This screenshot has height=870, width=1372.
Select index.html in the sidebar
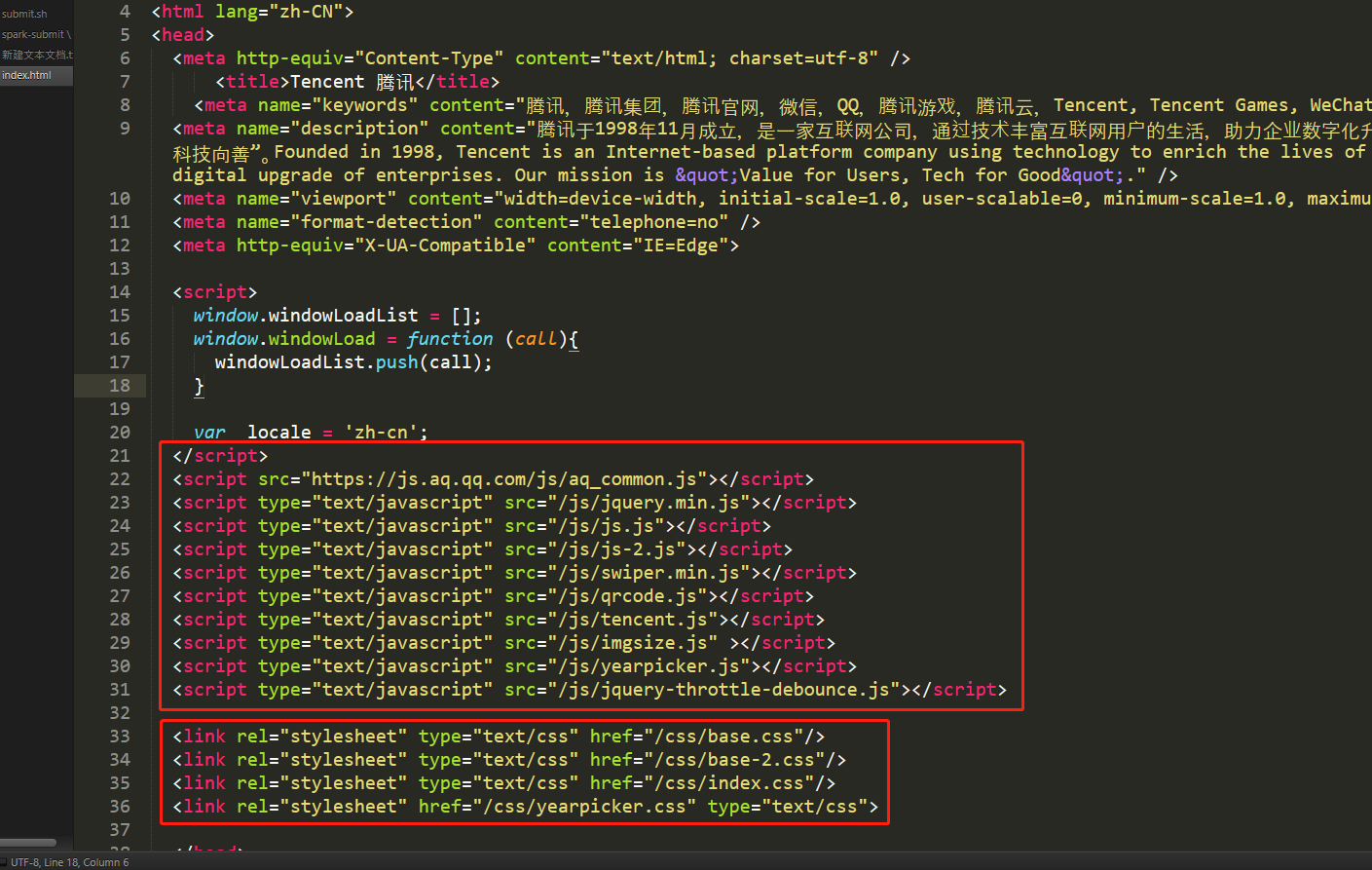pyautogui.click(x=27, y=75)
